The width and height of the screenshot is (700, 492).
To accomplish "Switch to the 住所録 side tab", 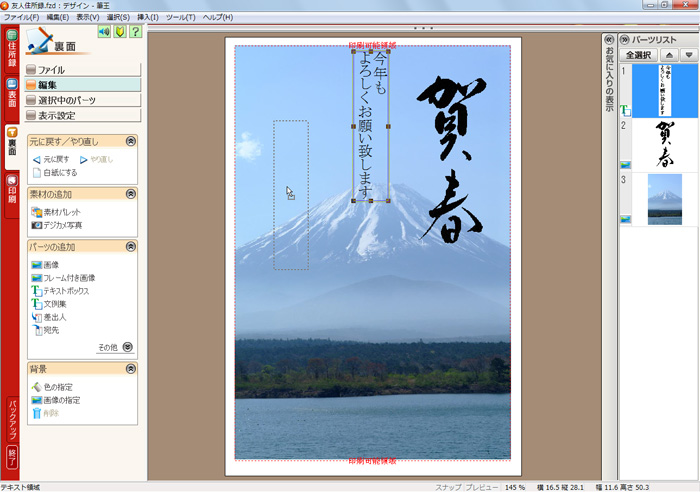I will pyautogui.click(x=12, y=52).
